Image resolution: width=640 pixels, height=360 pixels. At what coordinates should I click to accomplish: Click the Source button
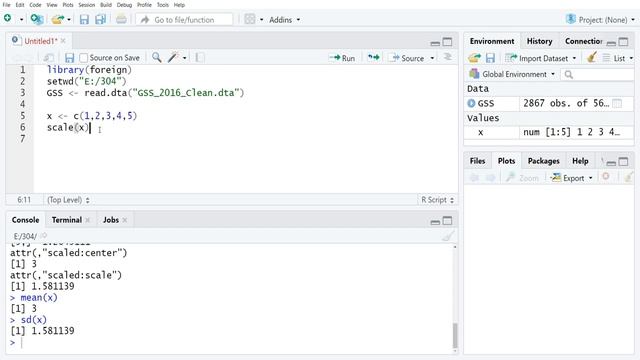pyautogui.click(x=407, y=58)
